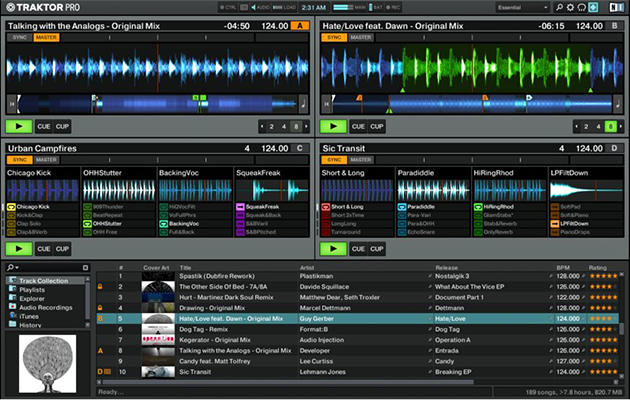Select loop size 8 on Deck B

tap(611, 127)
